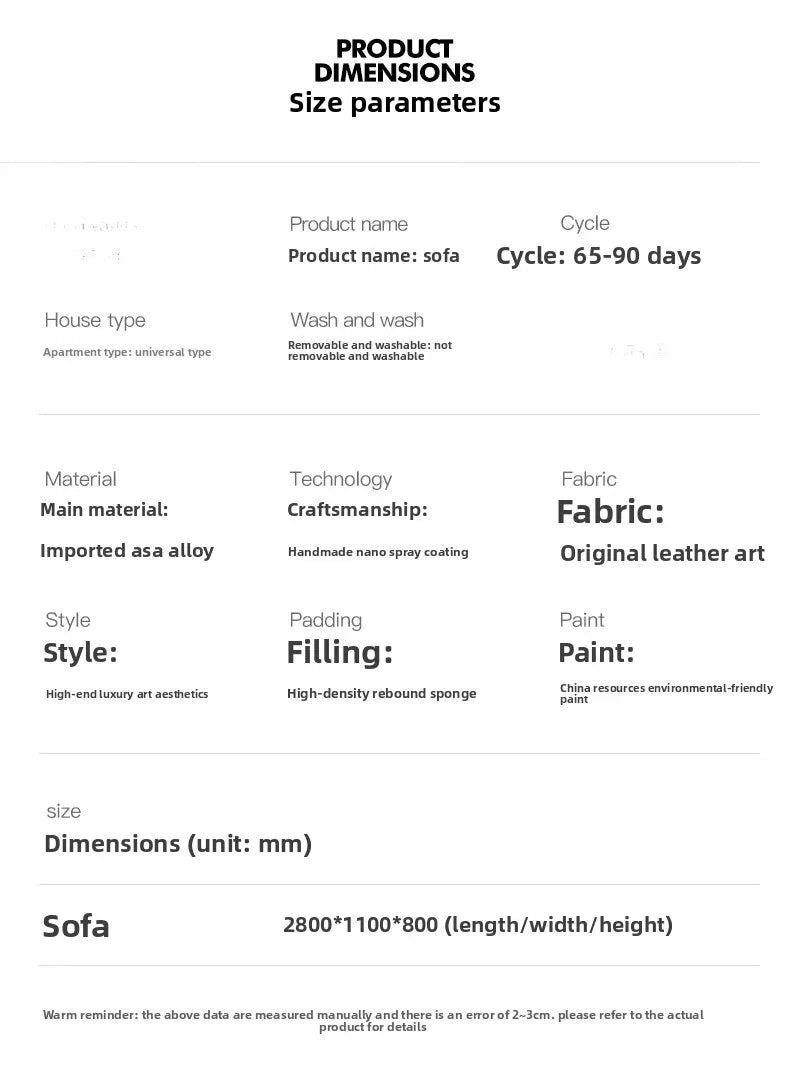The height and width of the screenshot is (1087, 790).
Task: Click the PRODUCT DIMENSIONS heading
Action: click(394, 61)
